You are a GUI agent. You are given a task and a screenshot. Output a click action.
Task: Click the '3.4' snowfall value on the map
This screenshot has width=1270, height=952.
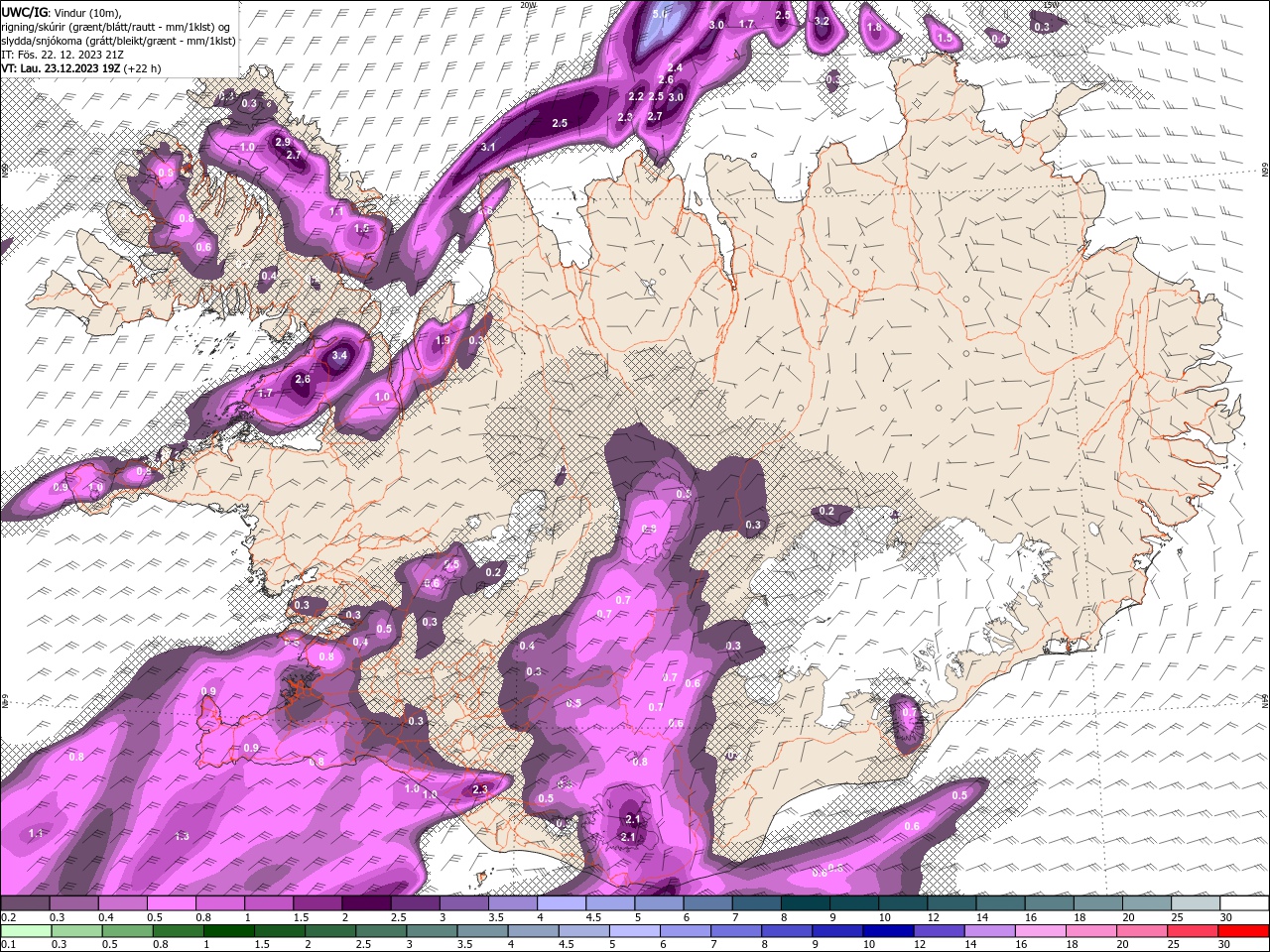click(x=339, y=355)
